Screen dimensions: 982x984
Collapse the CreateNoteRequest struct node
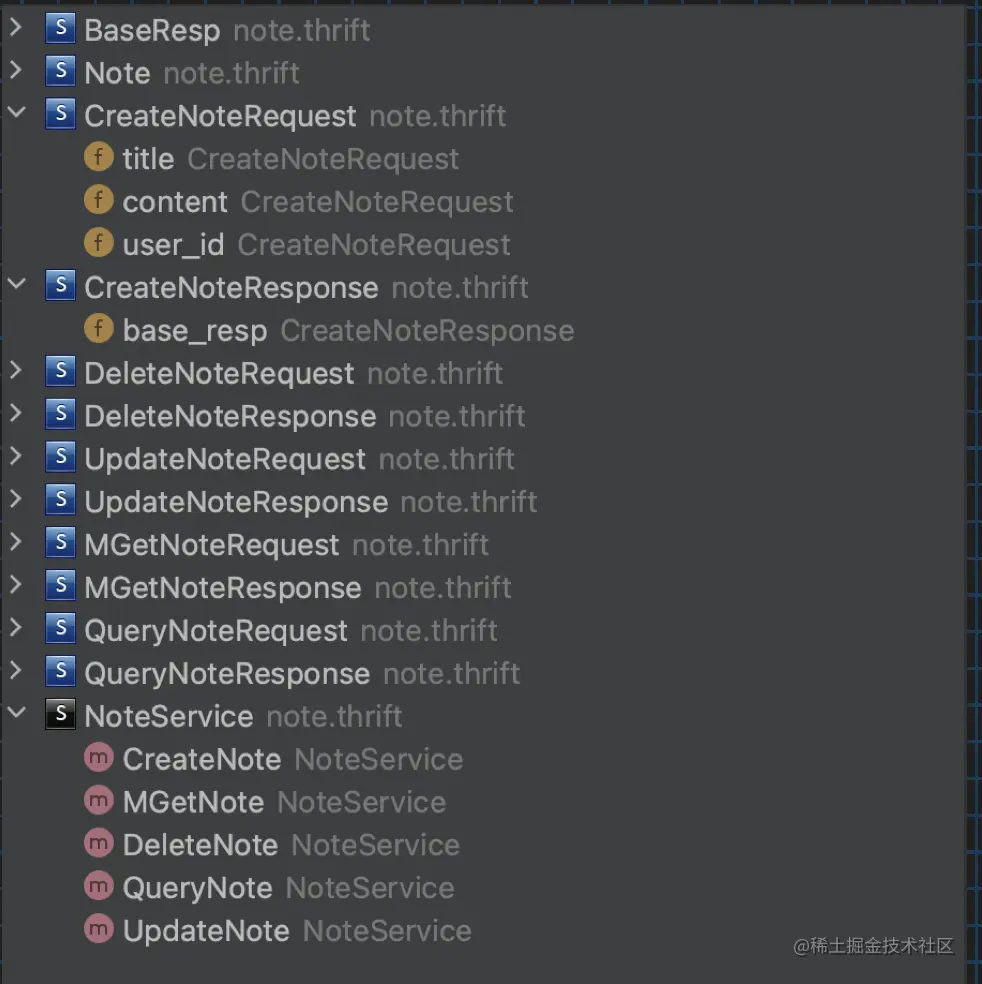pyautogui.click(x=16, y=115)
